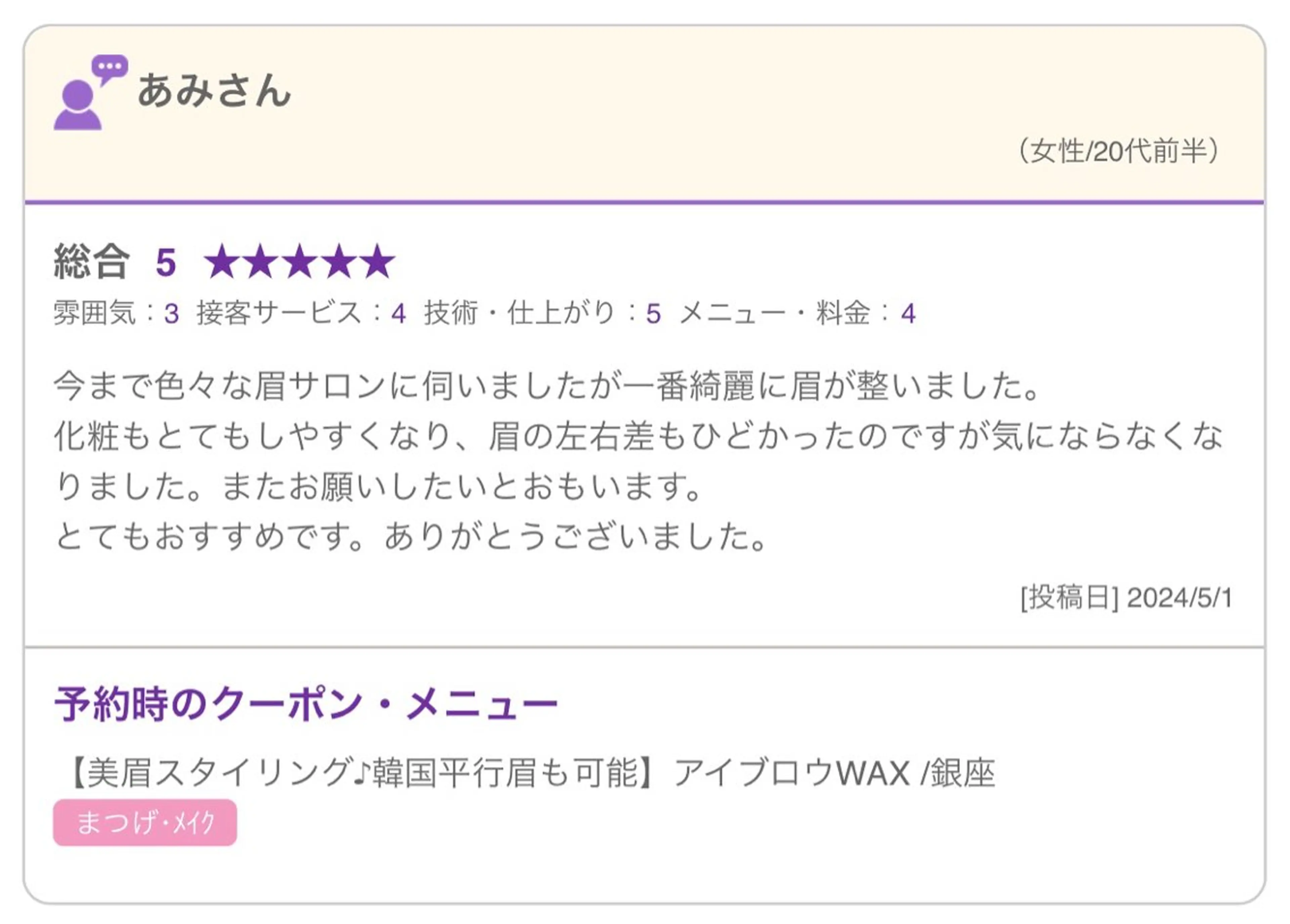Screen dimensions: 1290x924
Task: Click the overall score number 5
Action: pyautogui.click(x=166, y=263)
